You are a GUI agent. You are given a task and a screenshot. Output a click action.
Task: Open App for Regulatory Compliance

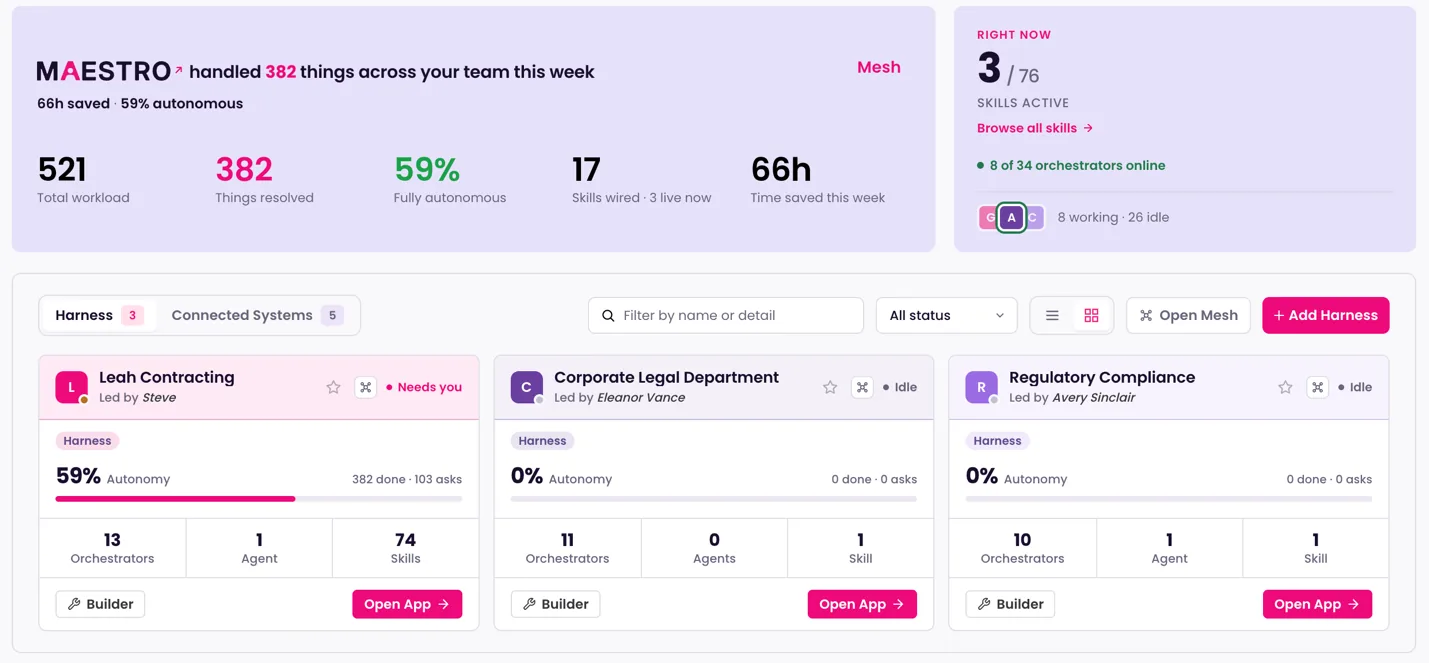pos(1317,604)
